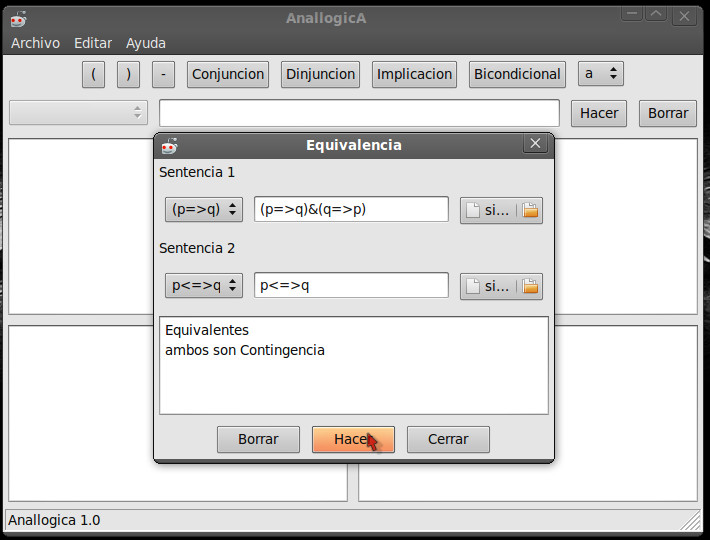710x540 pixels.
Task: Click the 'Sentencia 1' label
Action: coord(197,172)
